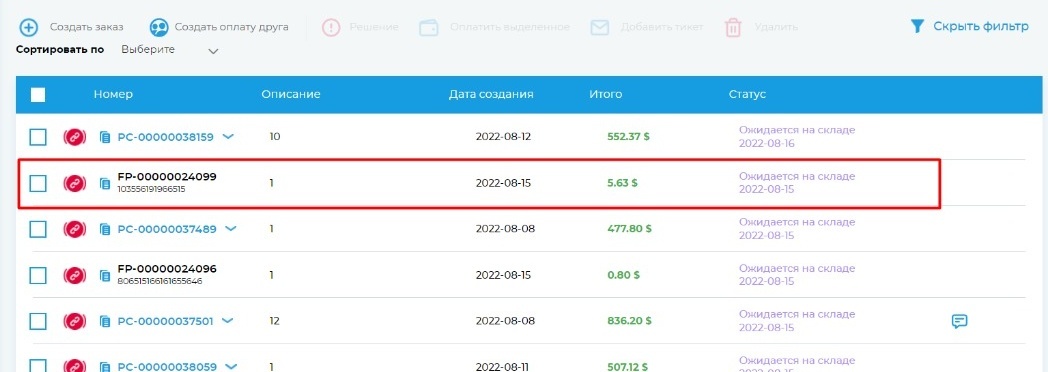
Task: Click red link icon for PC-00000038059
Action: coord(75,366)
